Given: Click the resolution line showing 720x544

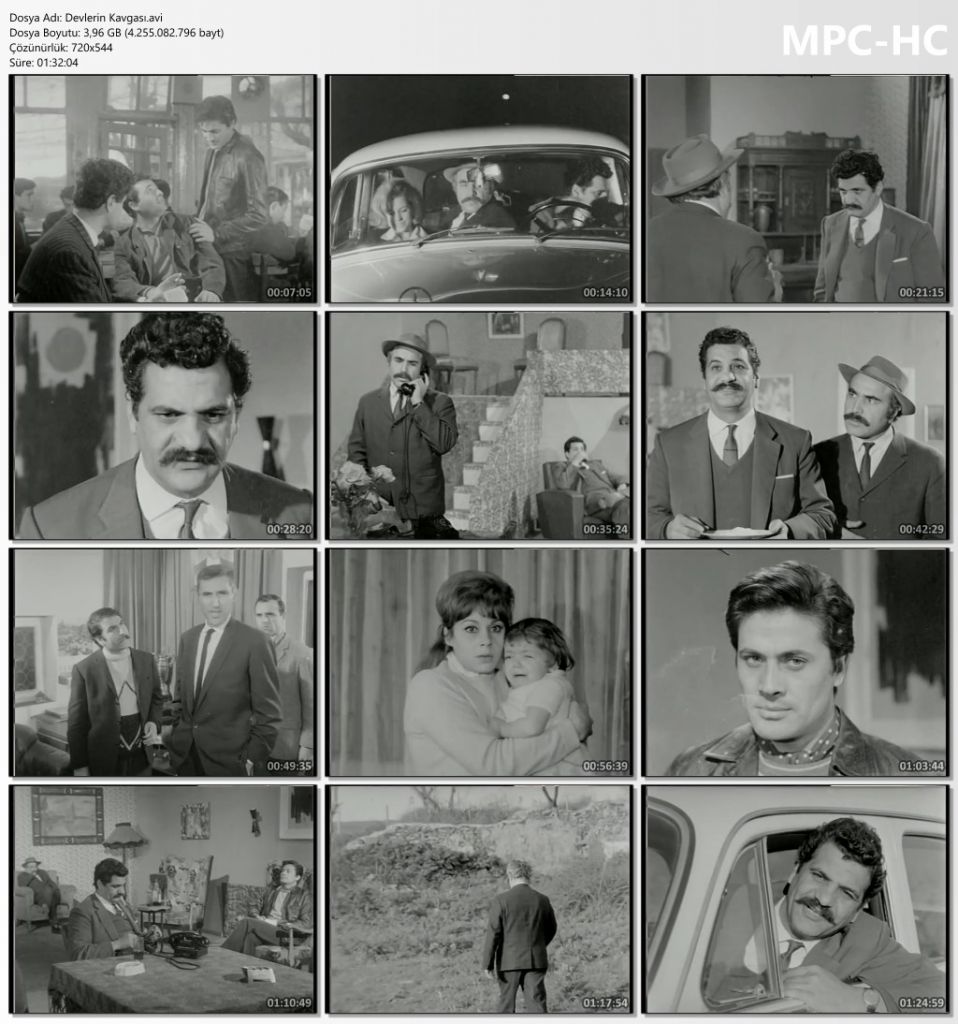Looking at the screenshot, I should [59, 48].
